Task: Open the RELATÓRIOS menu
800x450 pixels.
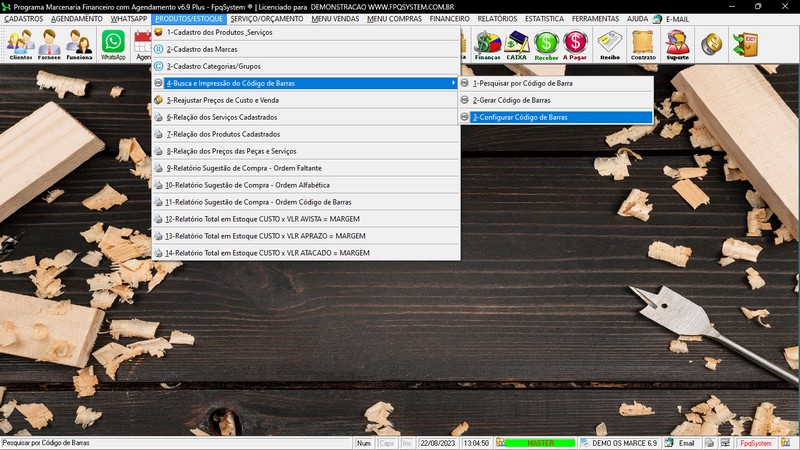Action: click(x=497, y=19)
